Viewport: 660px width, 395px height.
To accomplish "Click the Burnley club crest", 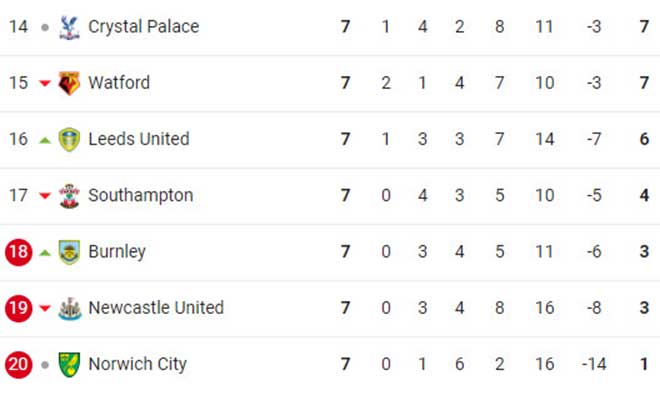I will (x=69, y=252).
